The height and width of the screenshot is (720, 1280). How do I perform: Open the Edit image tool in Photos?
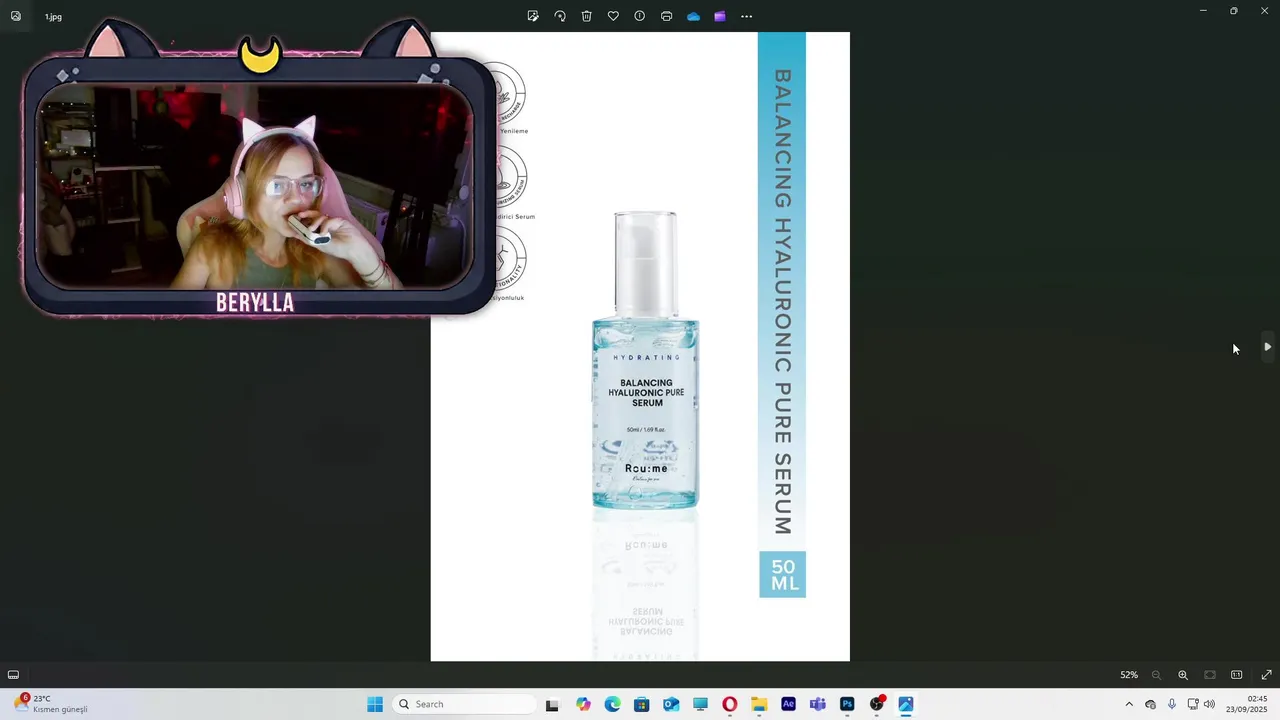pyautogui.click(x=533, y=16)
